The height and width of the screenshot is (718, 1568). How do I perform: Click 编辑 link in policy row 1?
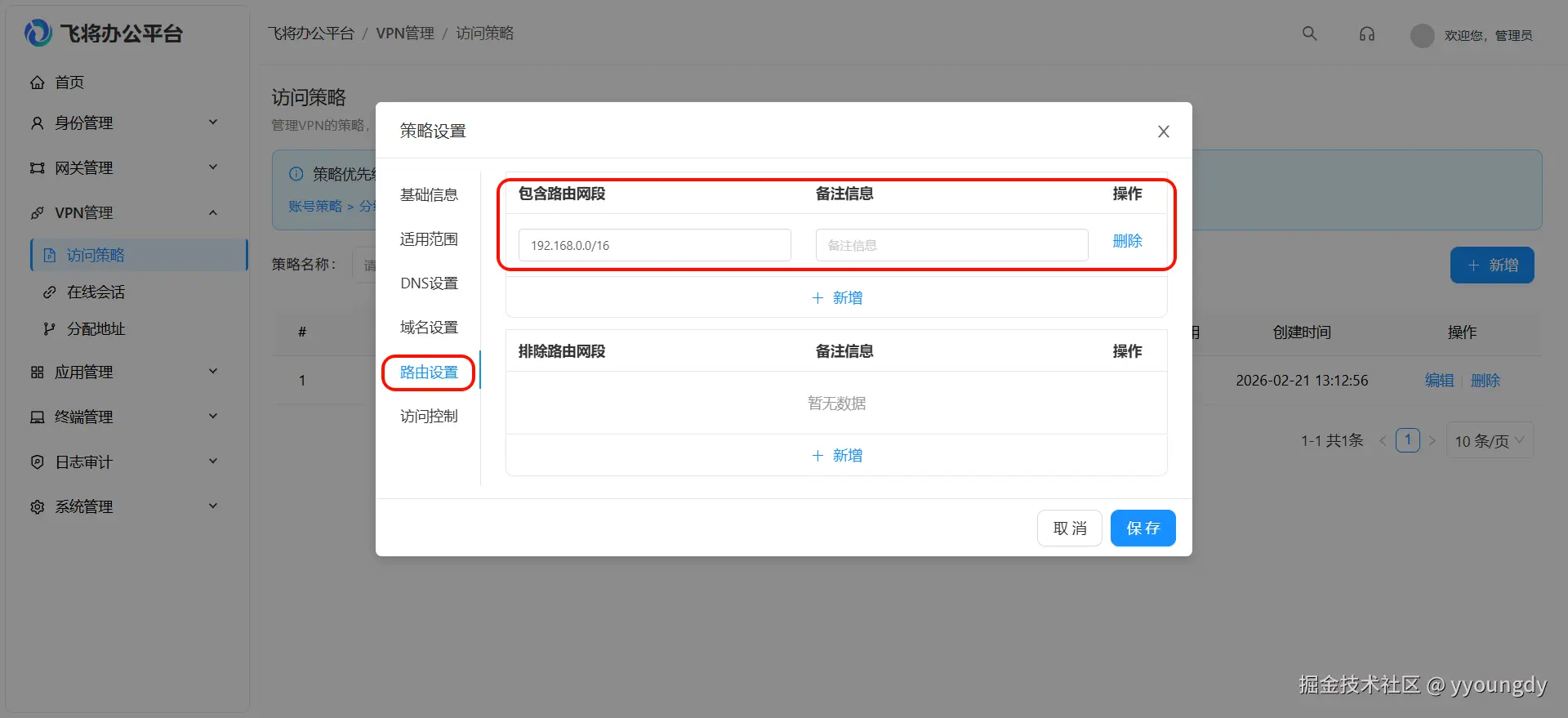tap(1439, 381)
